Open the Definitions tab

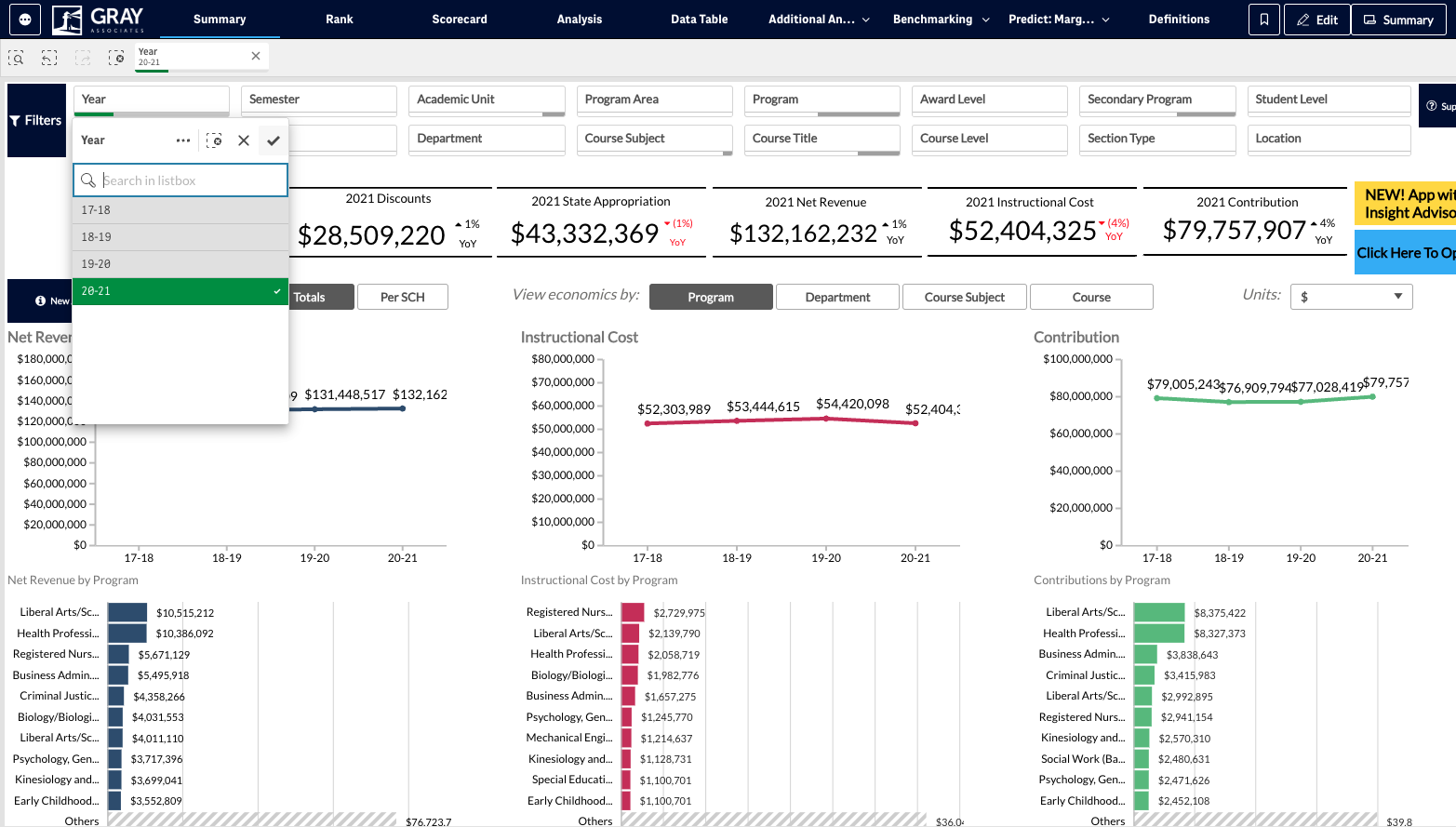(x=1179, y=19)
